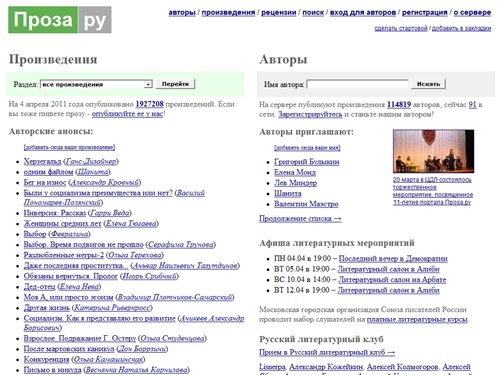
Task: Open author 'Ольга Студенцова' page
Action: tap(172, 338)
